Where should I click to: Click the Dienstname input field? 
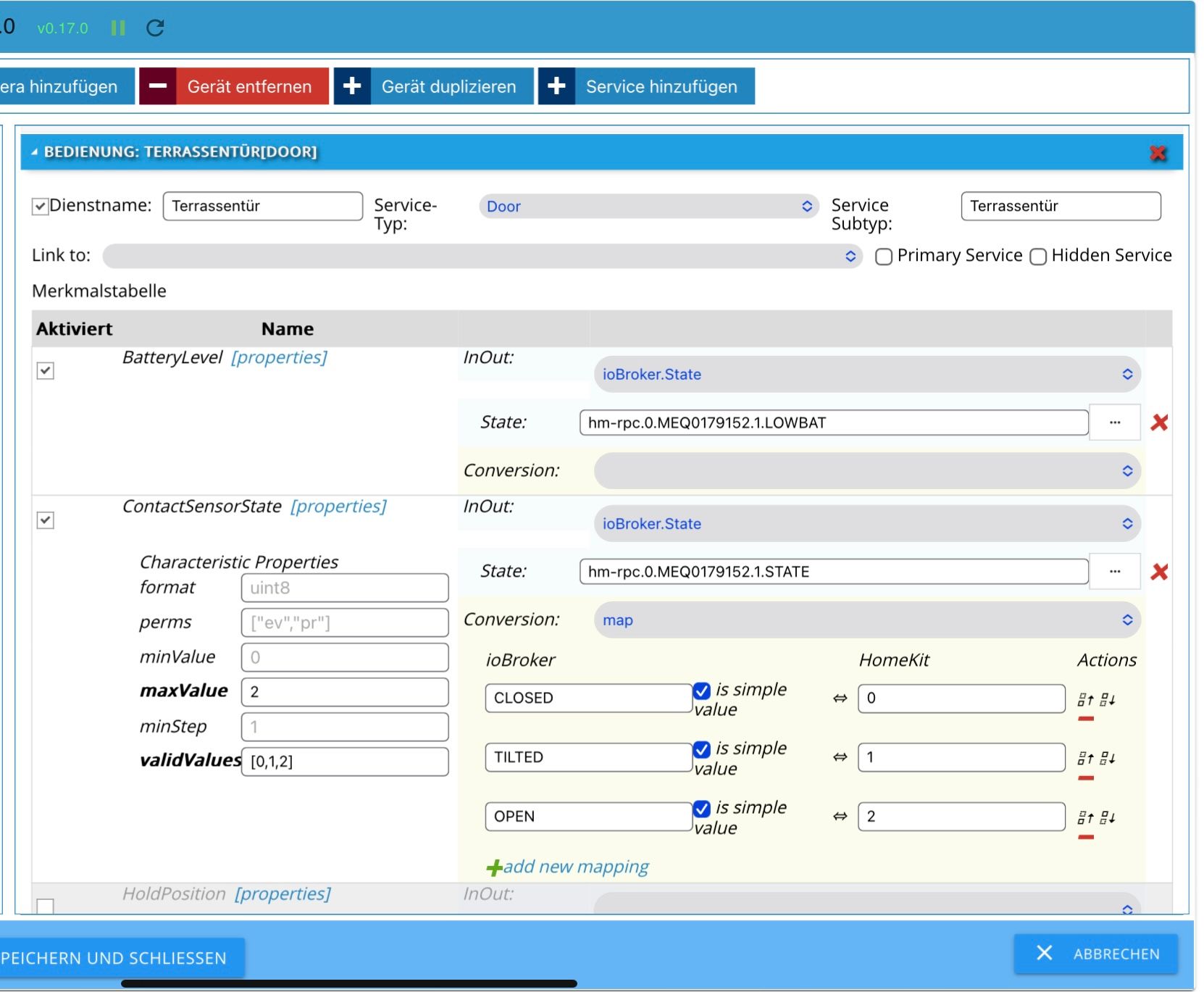[263, 206]
